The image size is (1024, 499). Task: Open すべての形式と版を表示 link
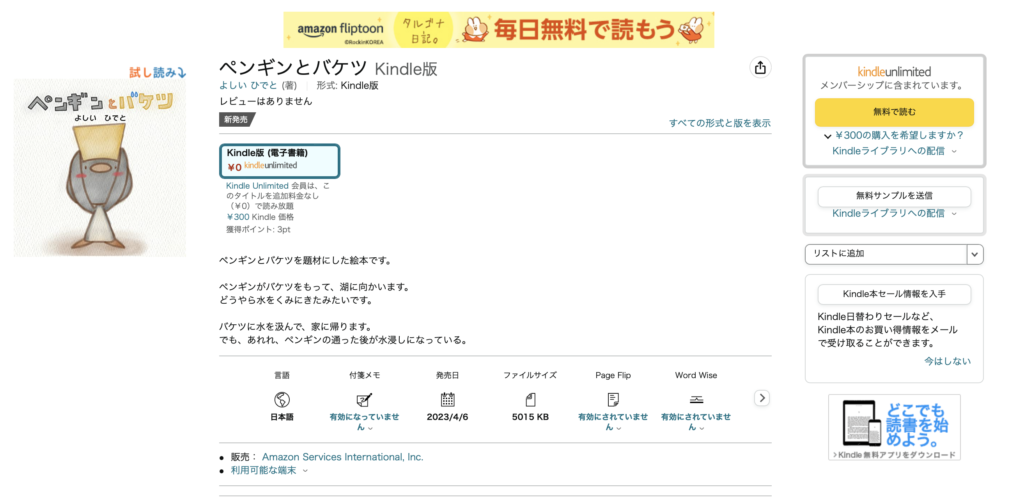click(x=719, y=123)
